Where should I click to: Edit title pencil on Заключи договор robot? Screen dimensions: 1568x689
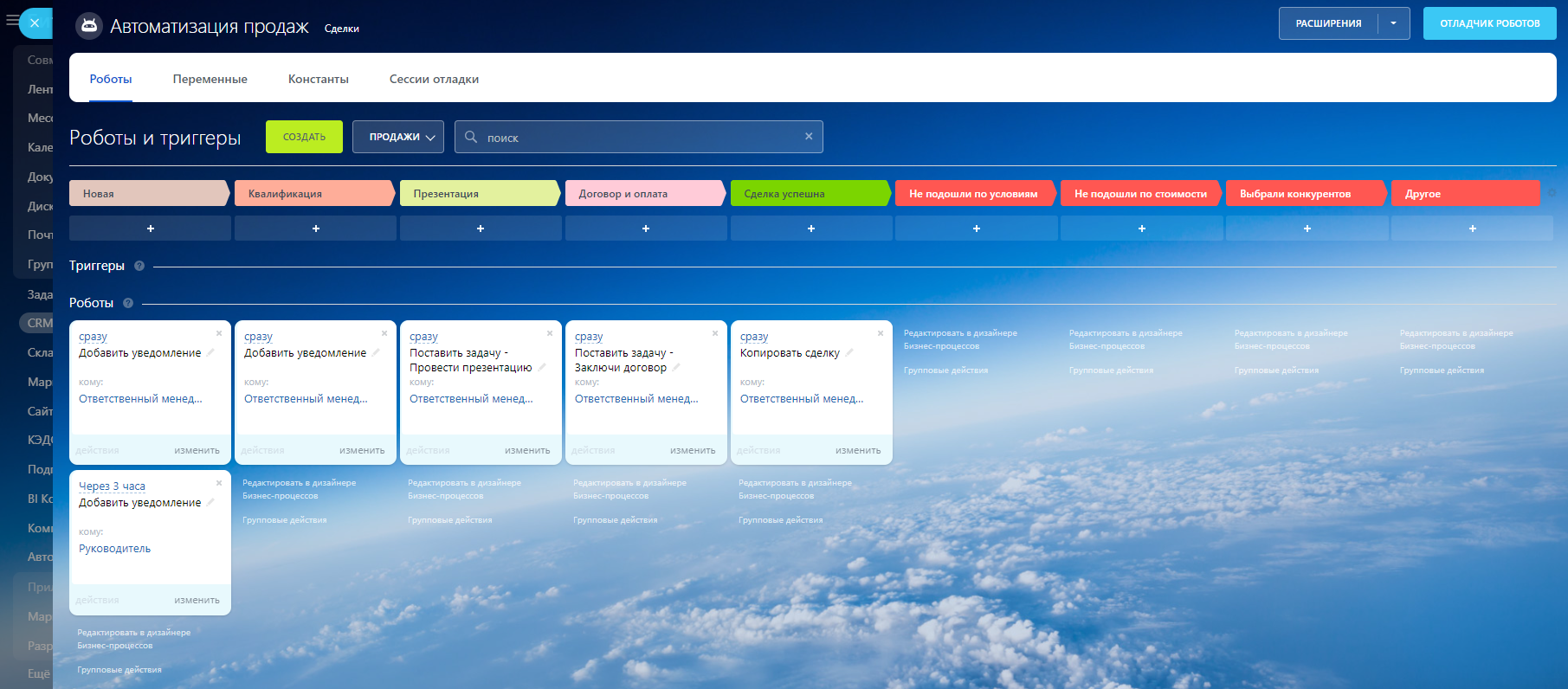click(676, 367)
